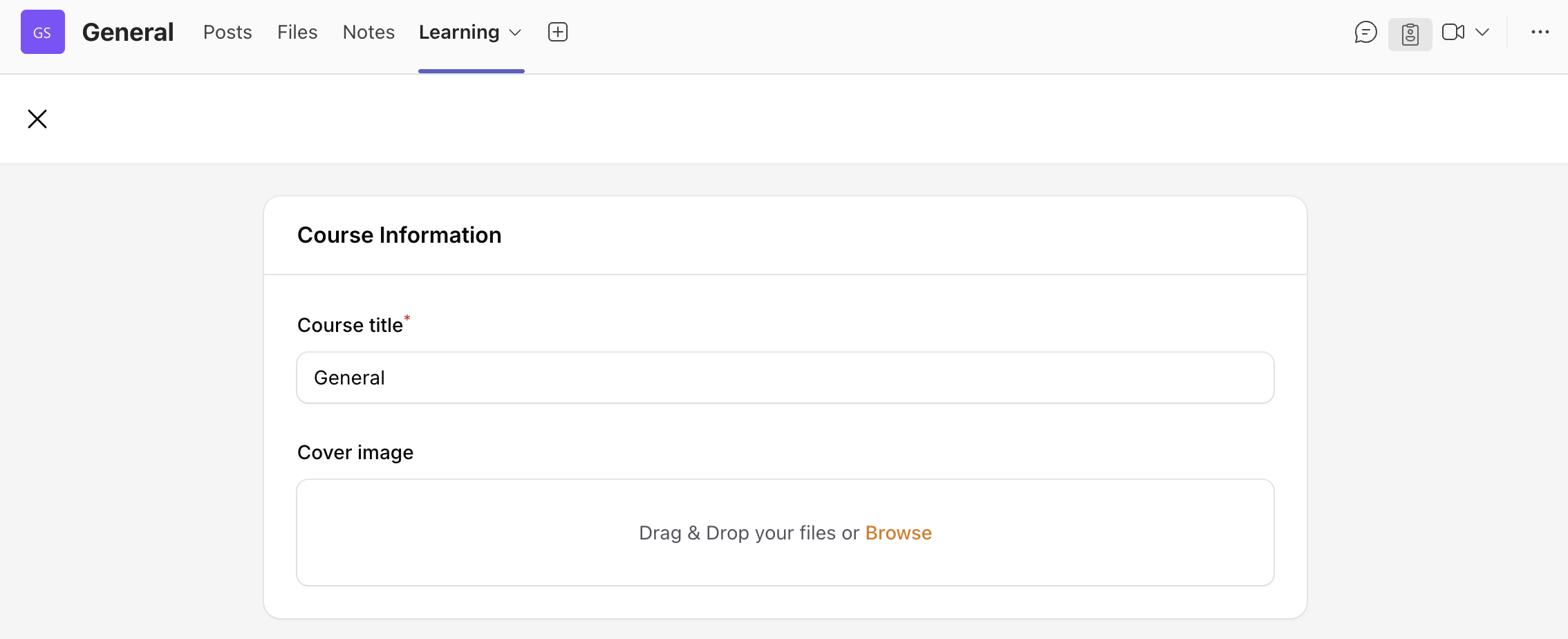The height and width of the screenshot is (639, 1568).
Task: Expand the Learning tab dropdown chevron
Action: 515,33
